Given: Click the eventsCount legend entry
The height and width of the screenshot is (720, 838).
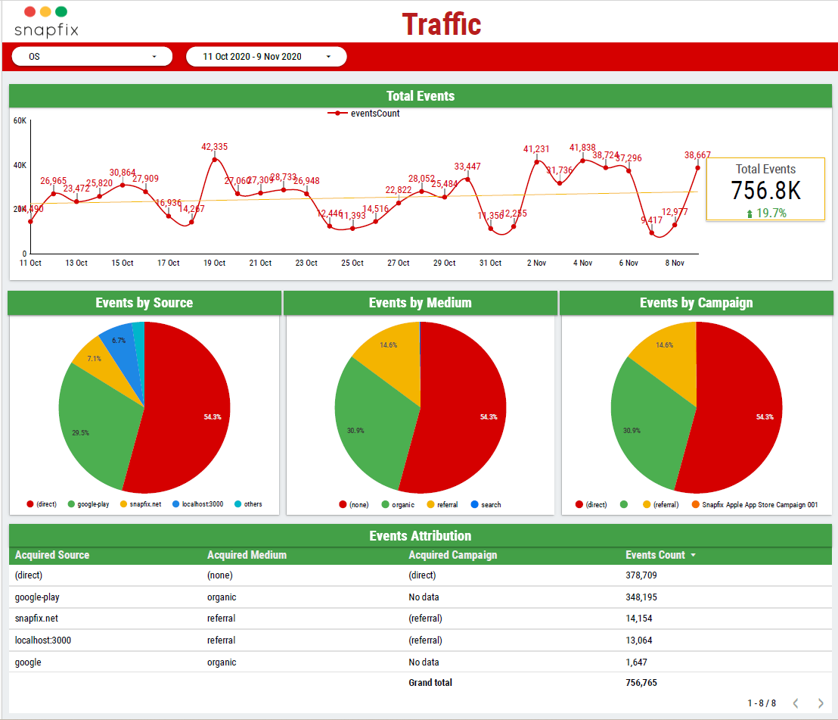Looking at the screenshot, I should [x=363, y=113].
